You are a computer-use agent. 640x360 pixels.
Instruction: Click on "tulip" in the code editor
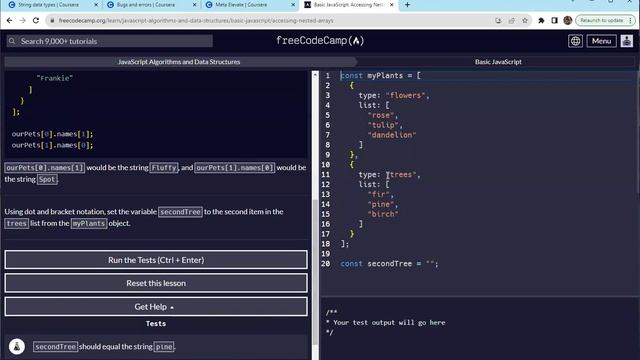[384, 125]
